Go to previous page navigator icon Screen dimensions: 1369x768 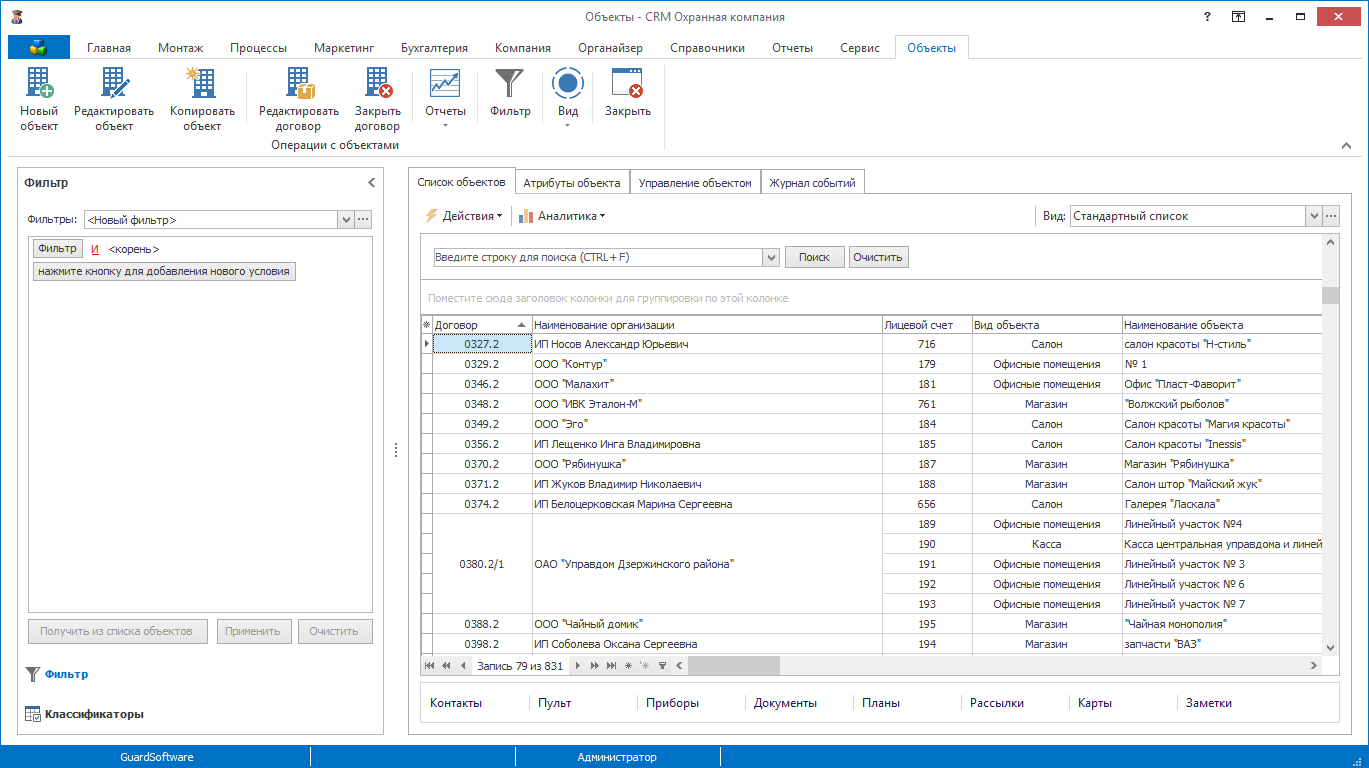(x=446, y=665)
